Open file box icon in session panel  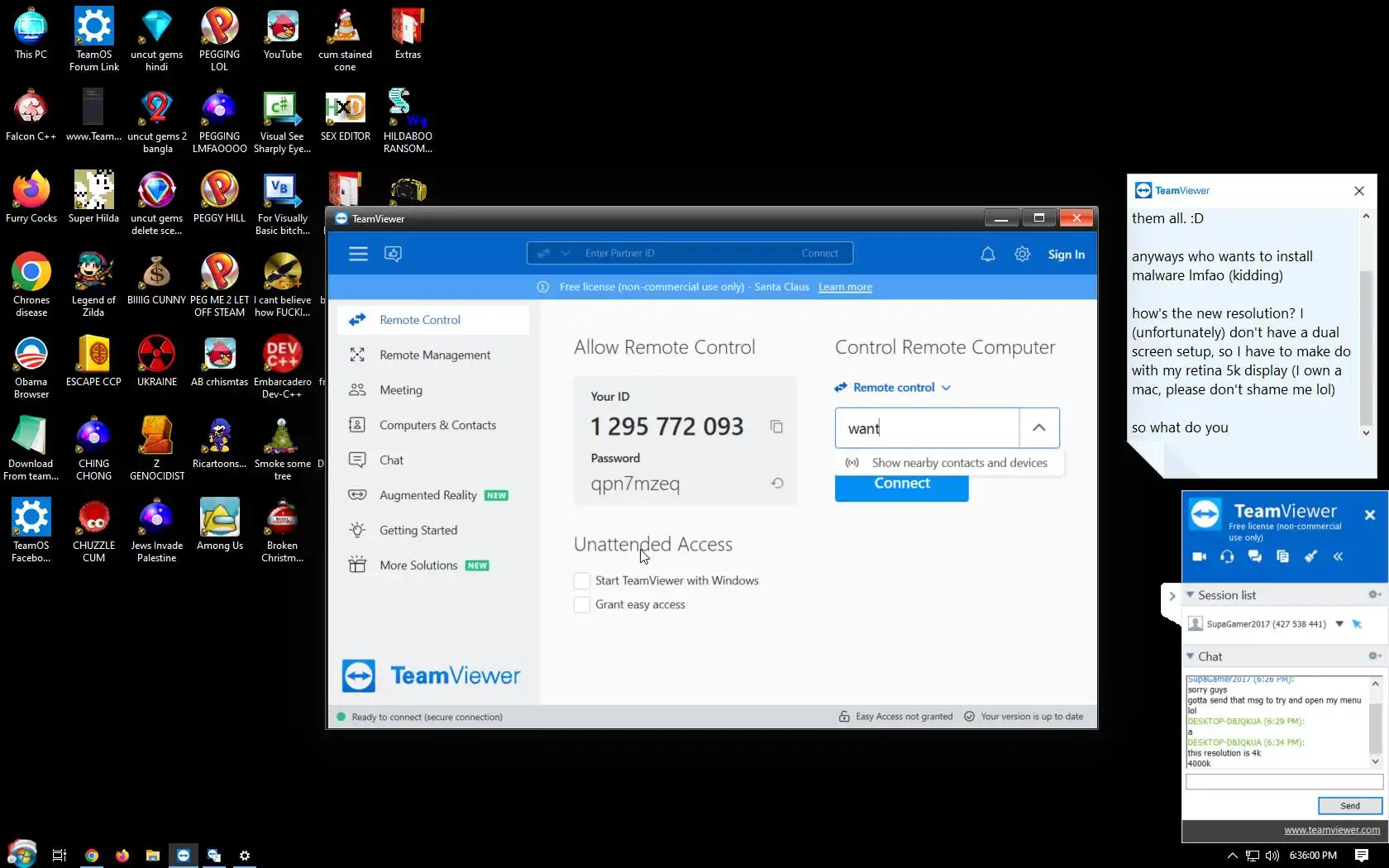1282,556
